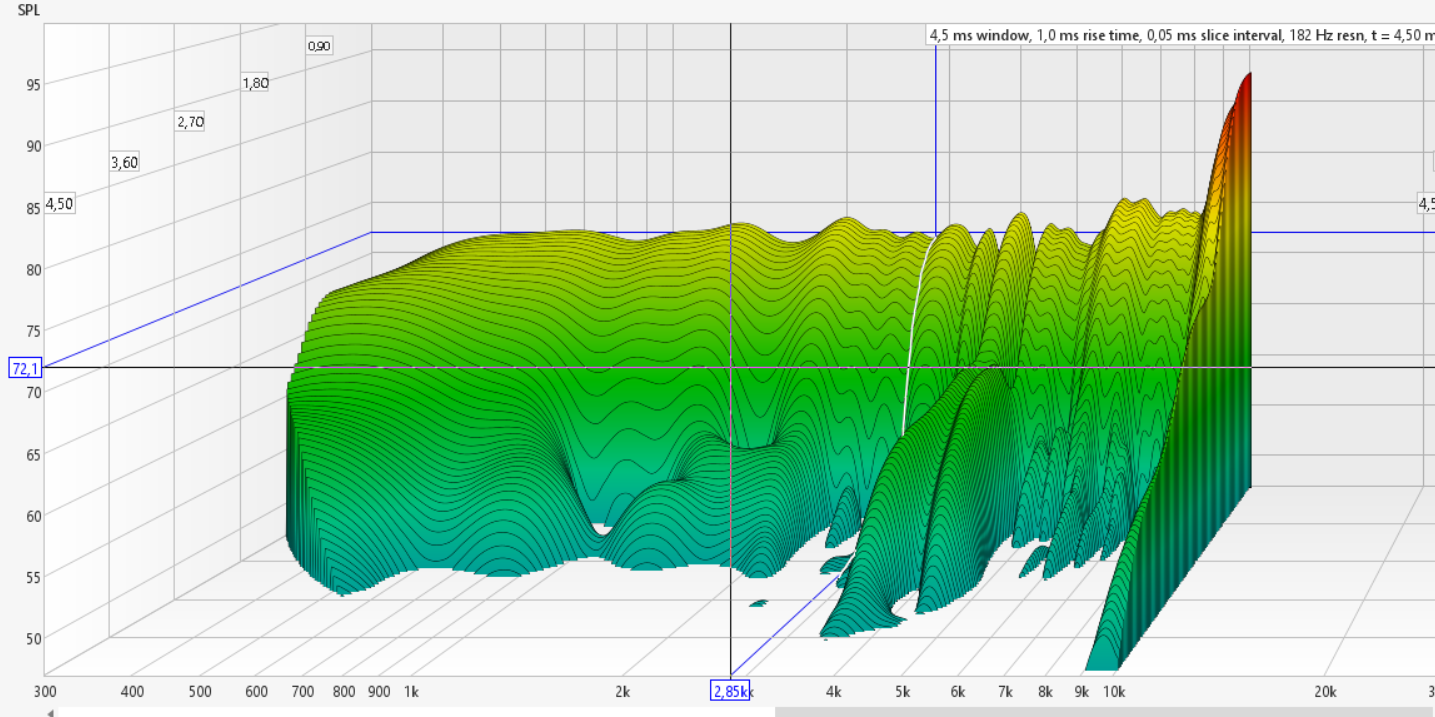Click the 4k frequency axis label
1435x717 pixels.
[834, 692]
